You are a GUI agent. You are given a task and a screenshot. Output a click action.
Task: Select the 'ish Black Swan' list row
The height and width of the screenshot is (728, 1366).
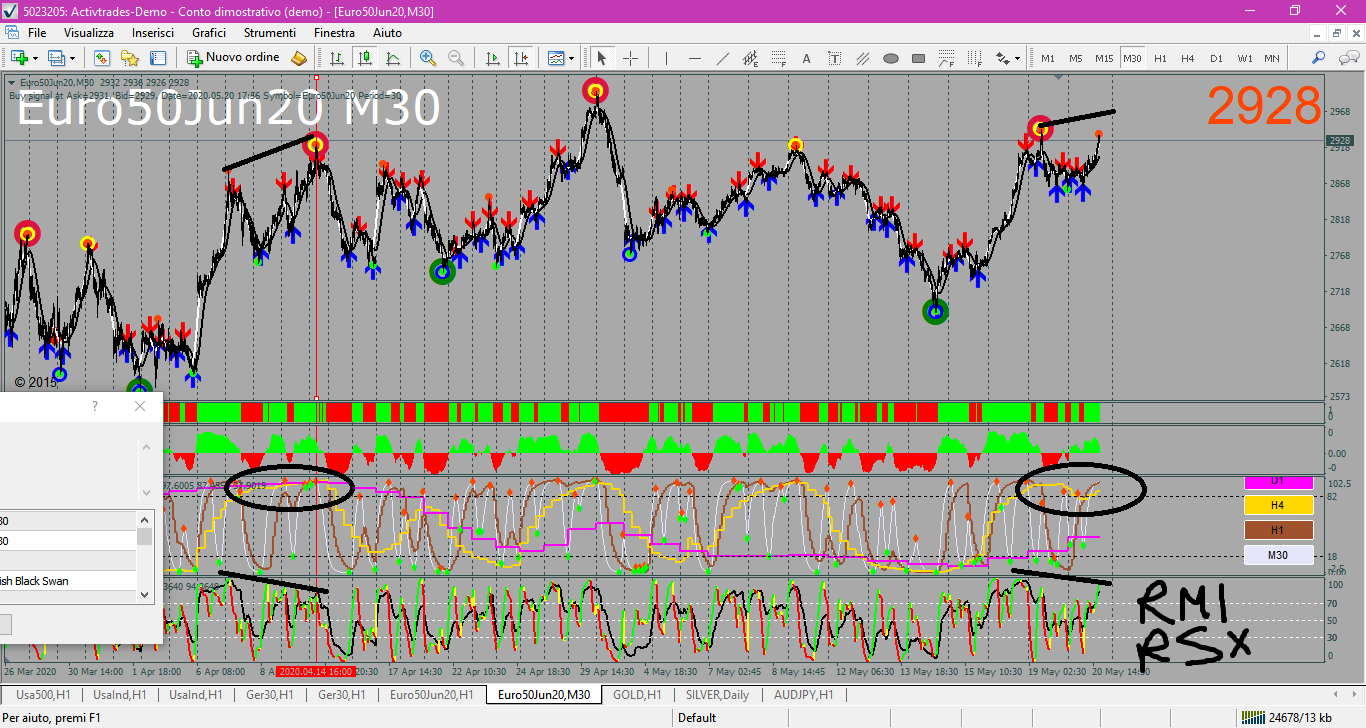(68, 581)
